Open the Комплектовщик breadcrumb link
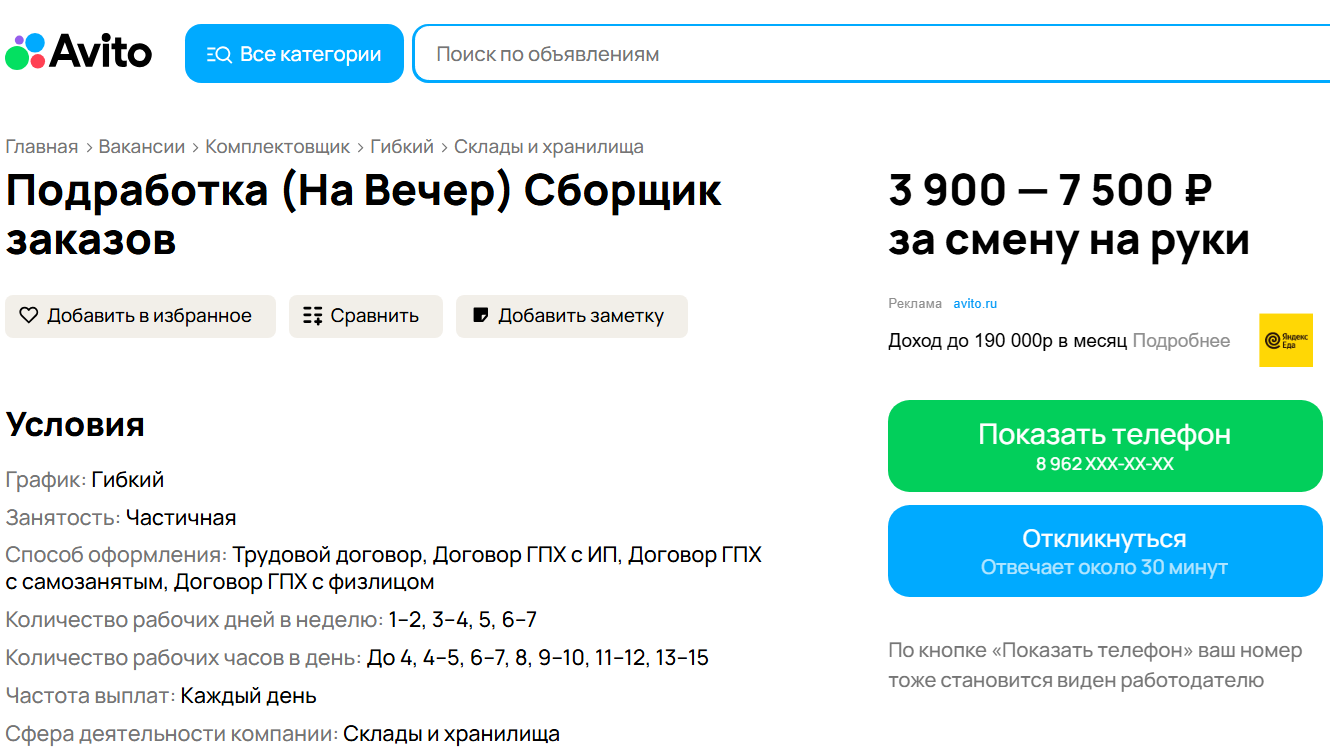Image resolution: width=1330 pixels, height=756 pixels. [x=278, y=147]
